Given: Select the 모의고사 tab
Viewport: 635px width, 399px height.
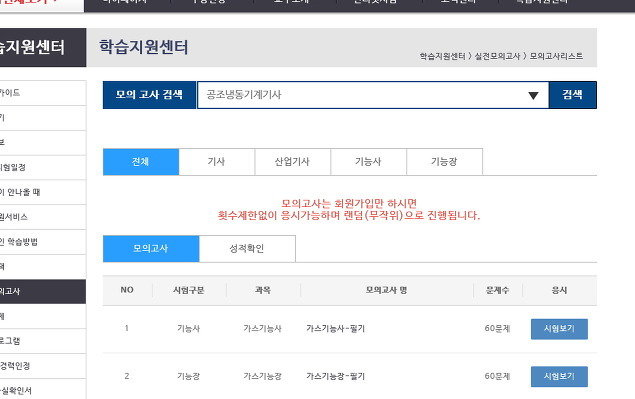Looking at the screenshot, I should [x=151, y=248].
